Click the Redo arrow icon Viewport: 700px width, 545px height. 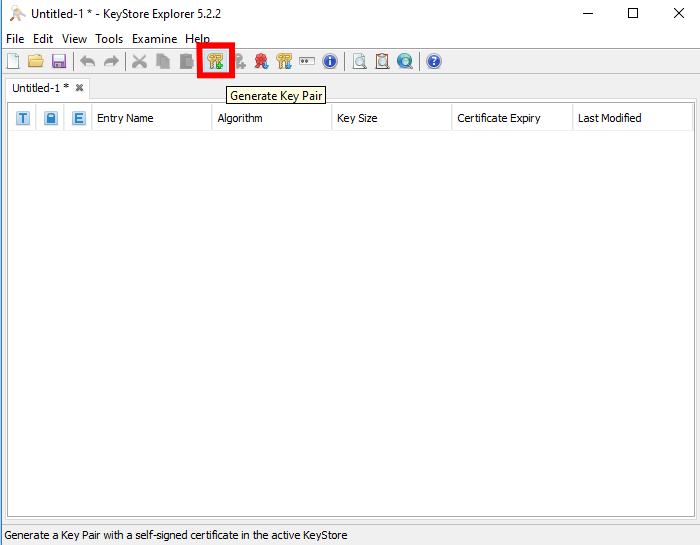pos(111,61)
